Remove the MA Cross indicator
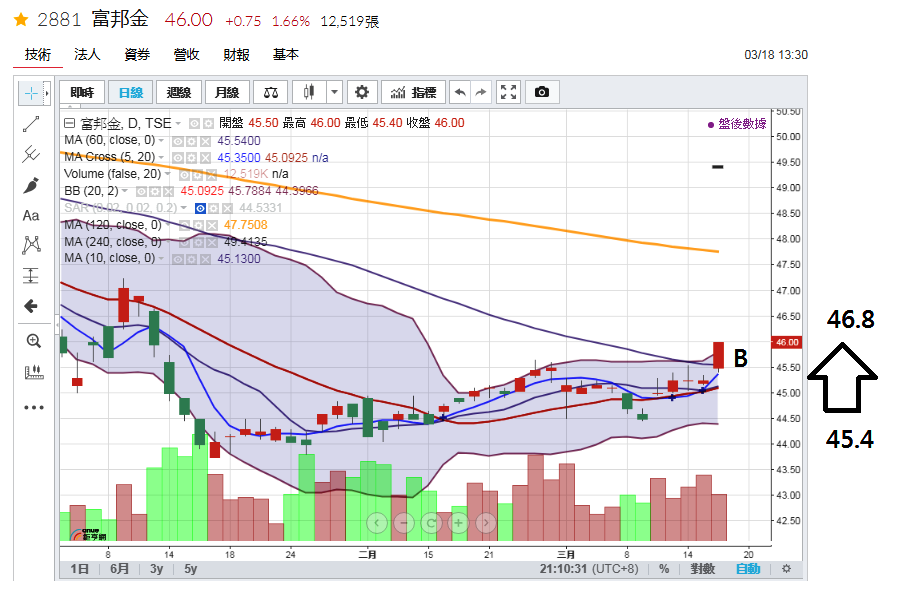 pyautogui.click(x=205, y=158)
